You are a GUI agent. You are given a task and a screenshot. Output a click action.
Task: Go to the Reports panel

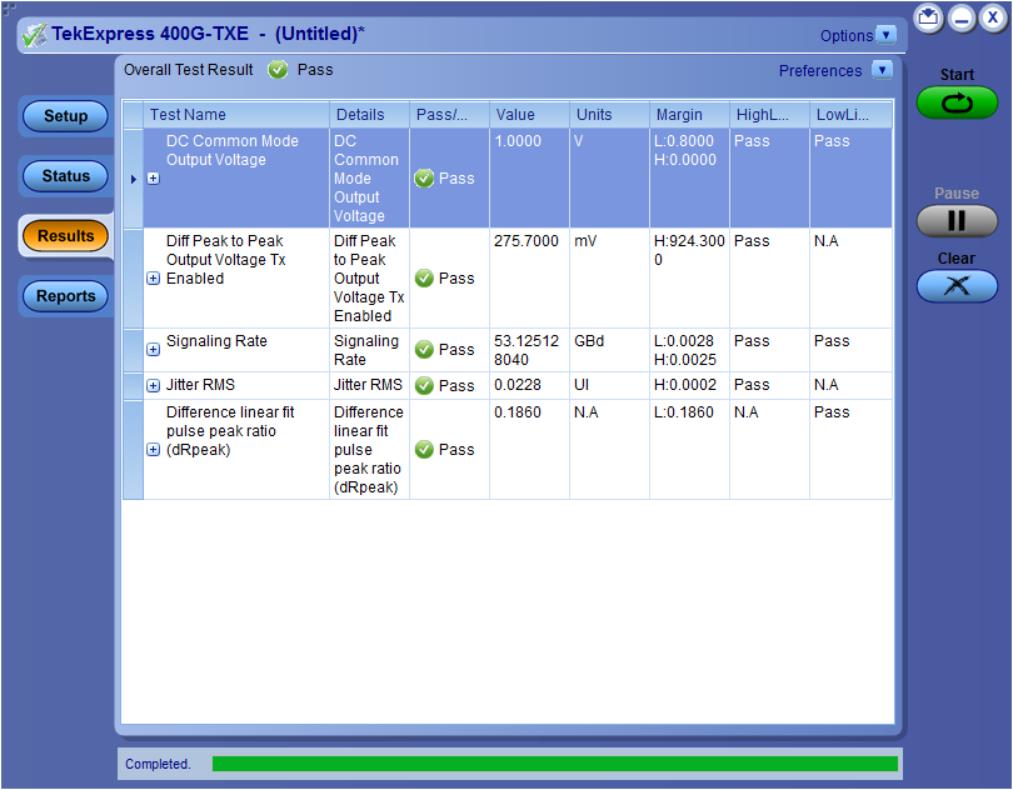64,296
